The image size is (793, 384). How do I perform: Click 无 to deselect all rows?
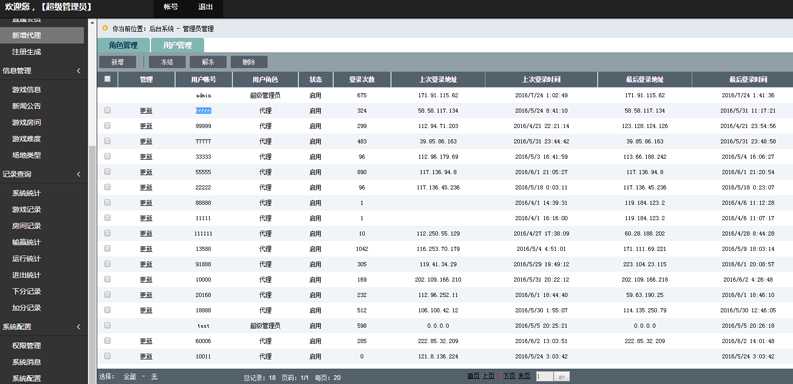(x=155, y=377)
